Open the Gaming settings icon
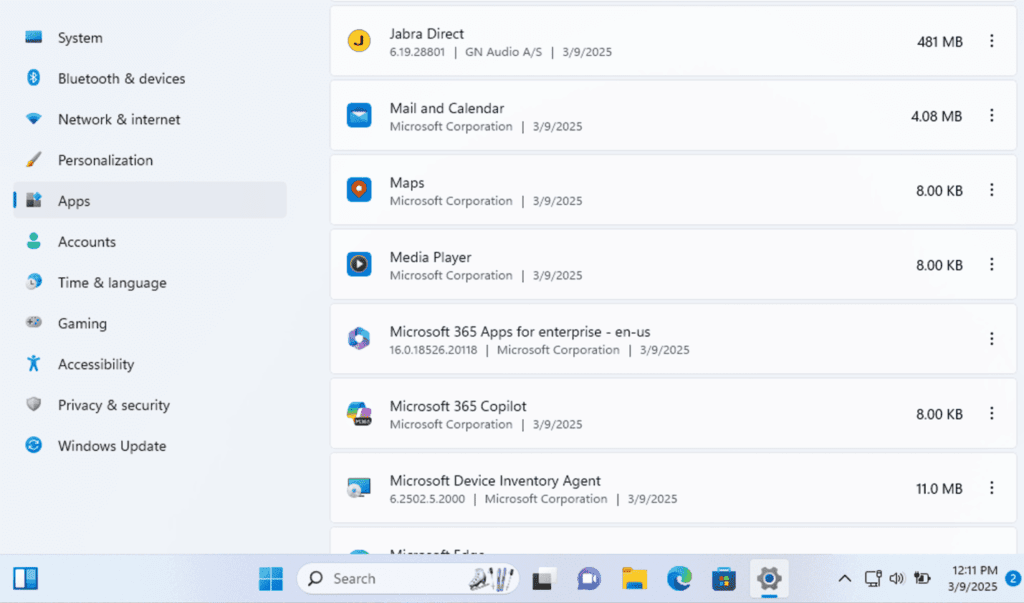This screenshot has width=1024, height=603. [x=35, y=323]
